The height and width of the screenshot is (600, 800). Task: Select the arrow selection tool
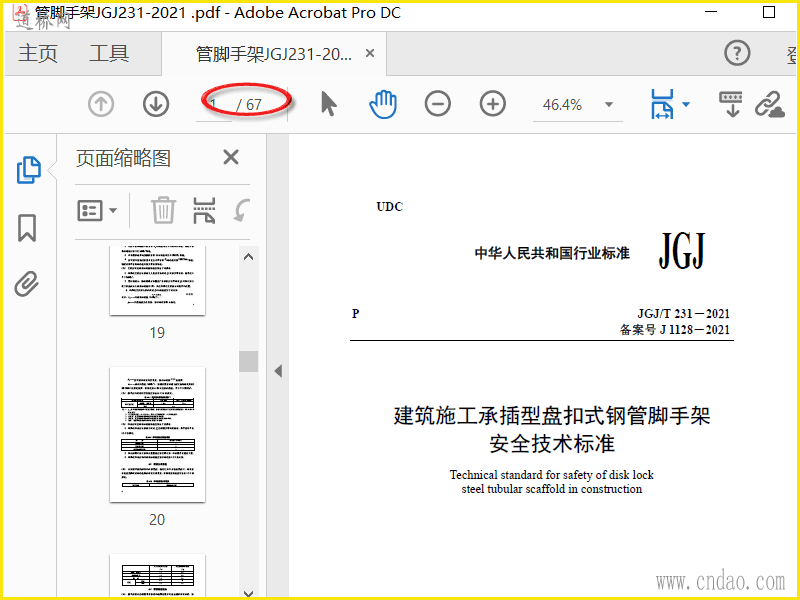(x=329, y=104)
